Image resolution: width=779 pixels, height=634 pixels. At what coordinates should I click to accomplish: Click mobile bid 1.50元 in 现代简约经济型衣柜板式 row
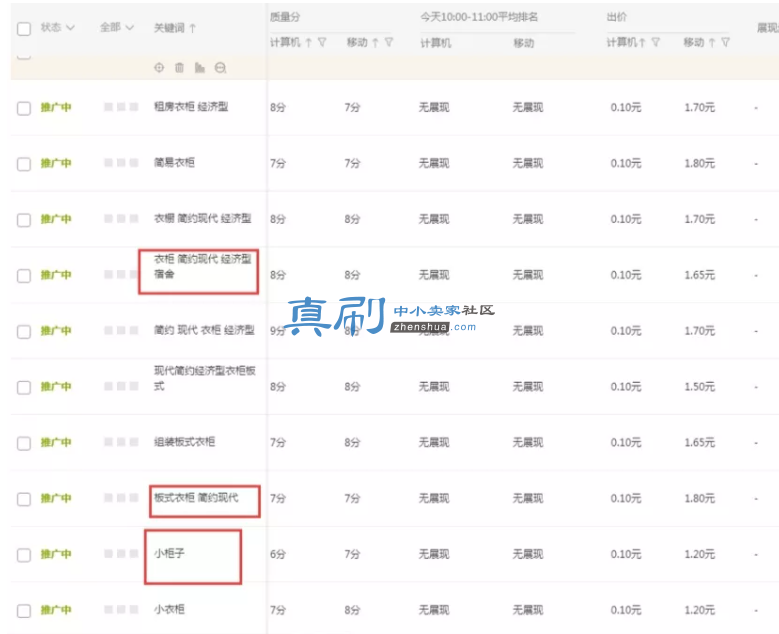coord(700,387)
